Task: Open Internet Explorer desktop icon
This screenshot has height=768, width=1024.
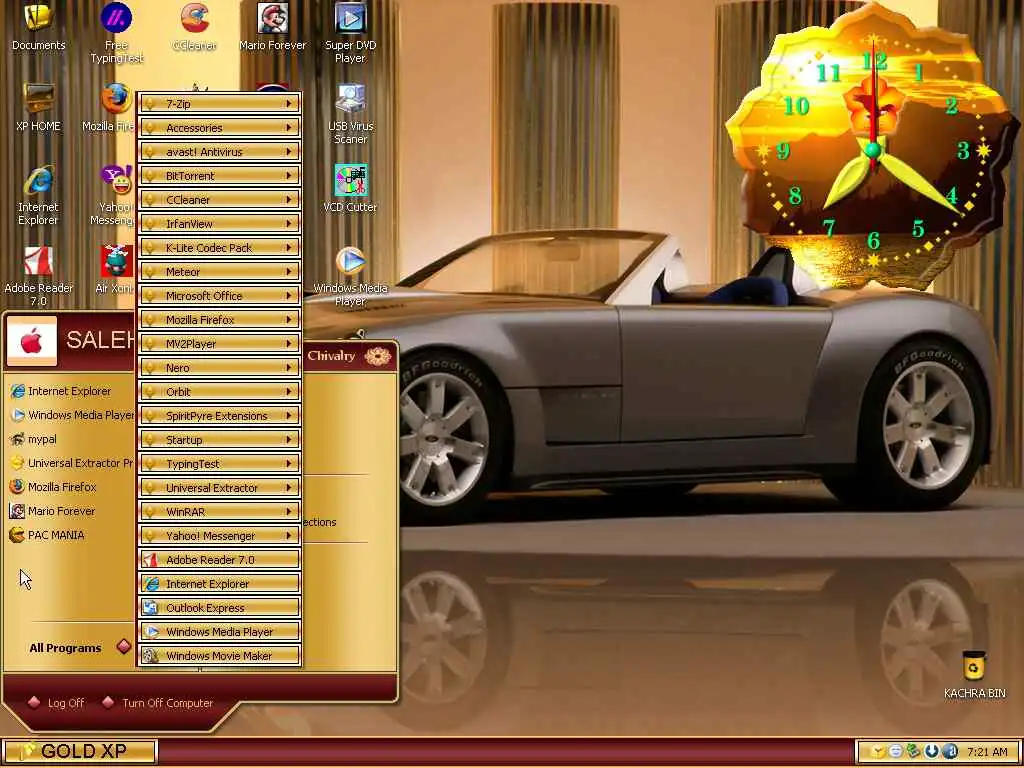Action: point(38,195)
